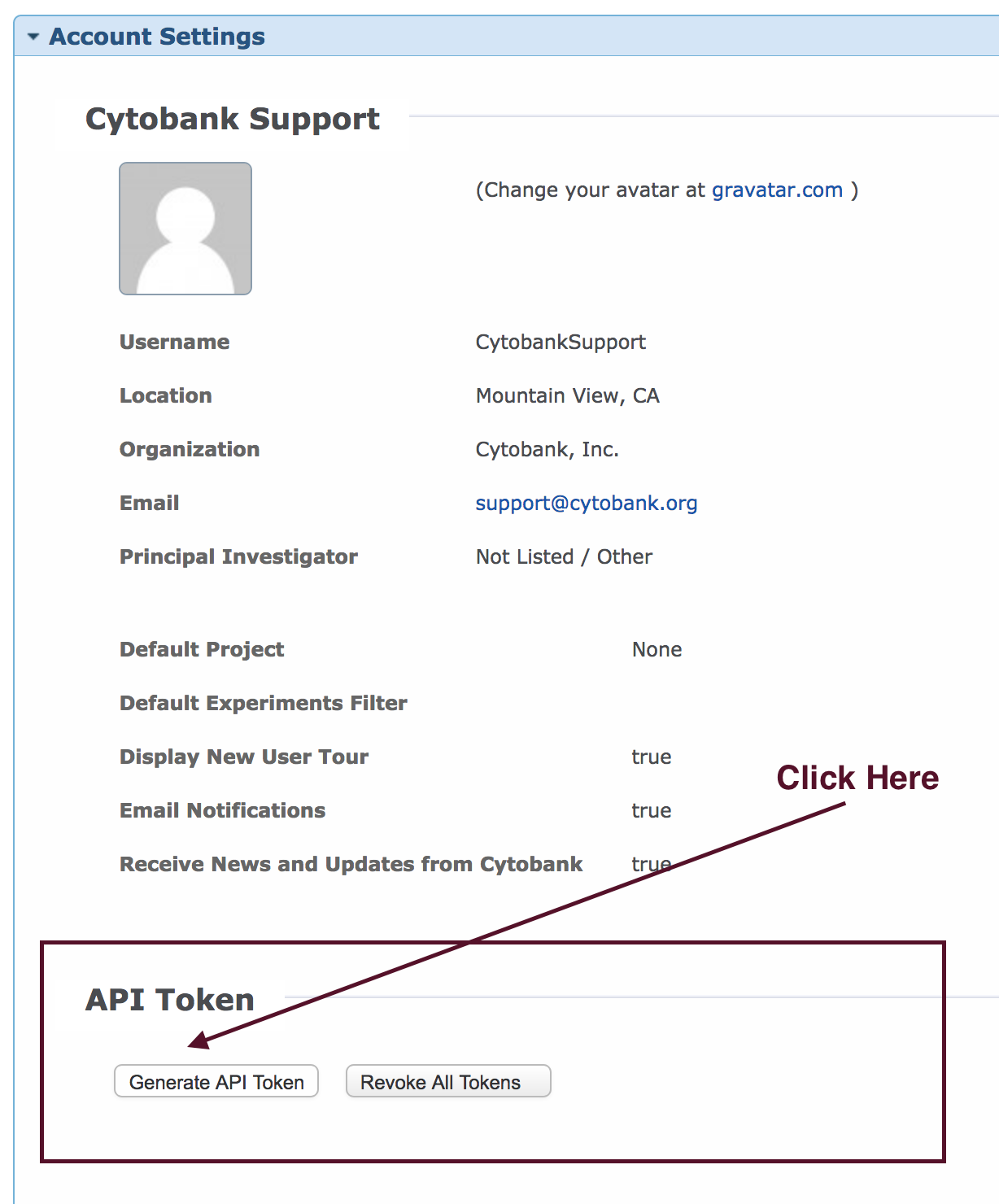
Task: Click the Default Experiments Filter label
Action: (x=264, y=703)
